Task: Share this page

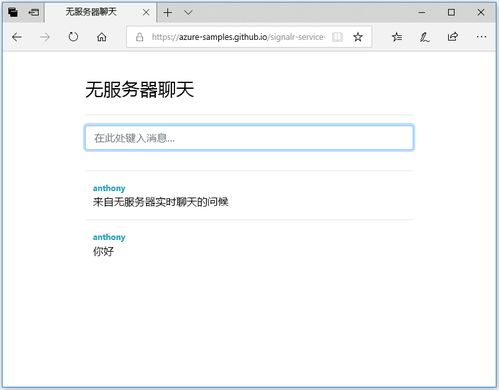Action: pyautogui.click(x=453, y=37)
